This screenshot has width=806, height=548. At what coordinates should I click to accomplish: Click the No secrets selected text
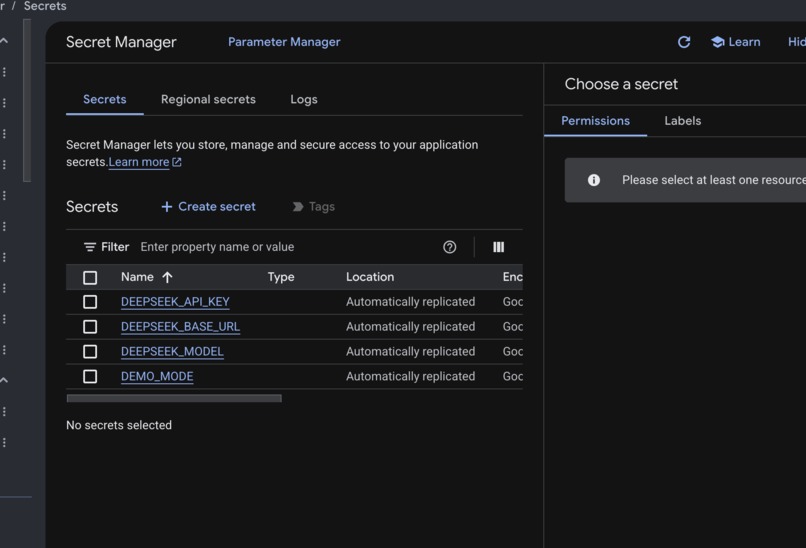click(x=119, y=425)
